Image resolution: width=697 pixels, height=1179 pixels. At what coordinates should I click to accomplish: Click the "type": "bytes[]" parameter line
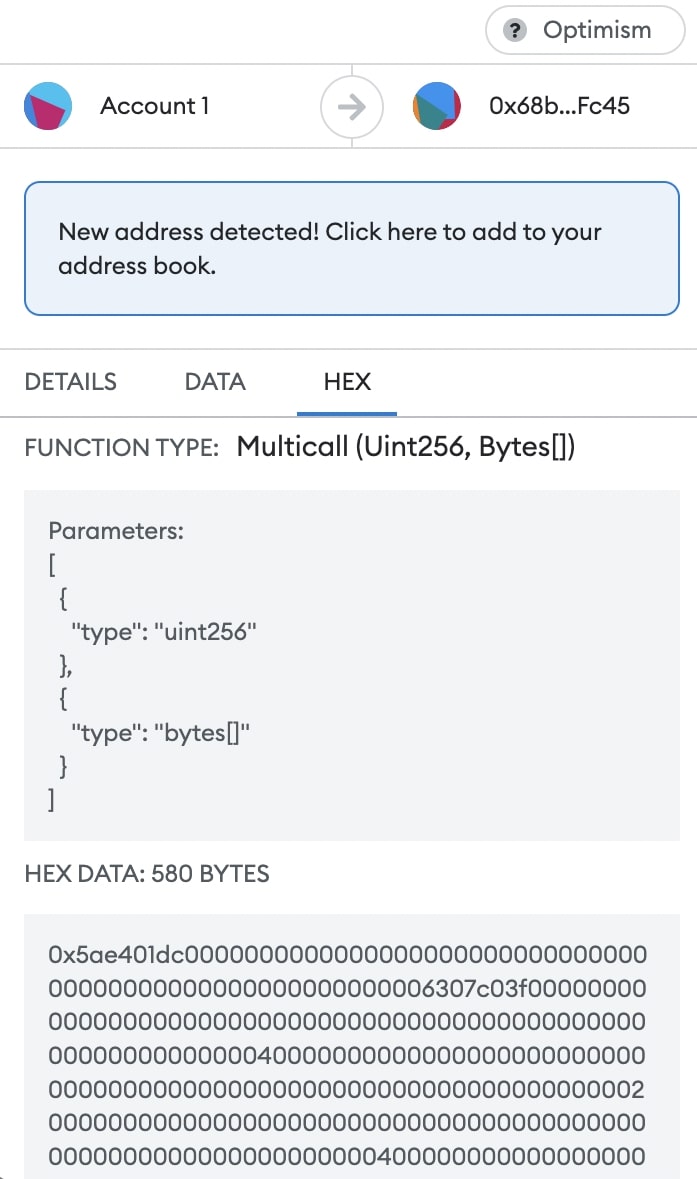(x=160, y=734)
